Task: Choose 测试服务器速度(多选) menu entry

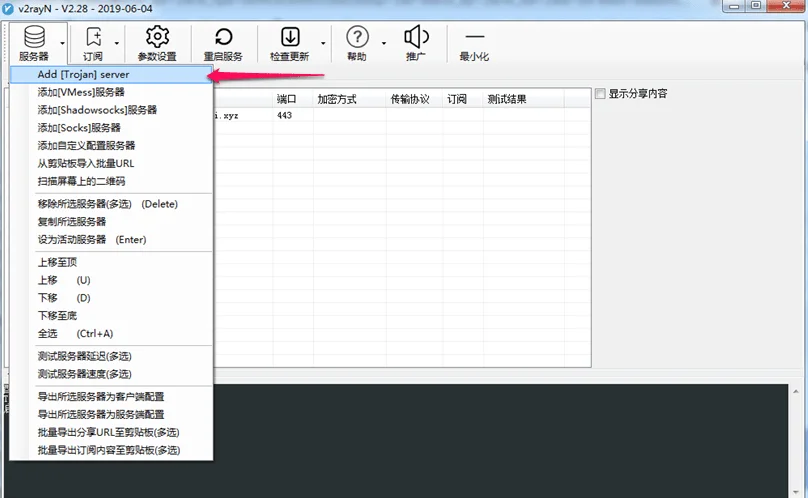Action: click(x=111, y=374)
